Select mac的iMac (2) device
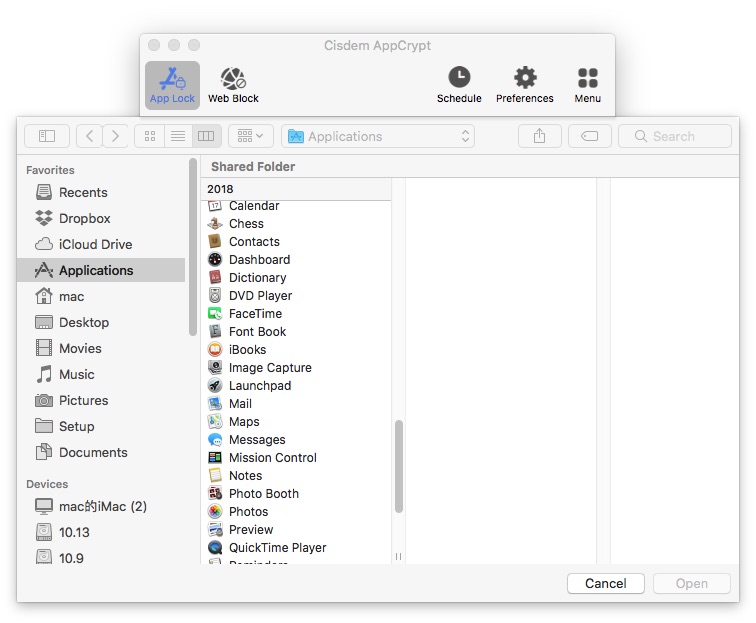The height and width of the screenshot is (623, 756). [101, 506]
